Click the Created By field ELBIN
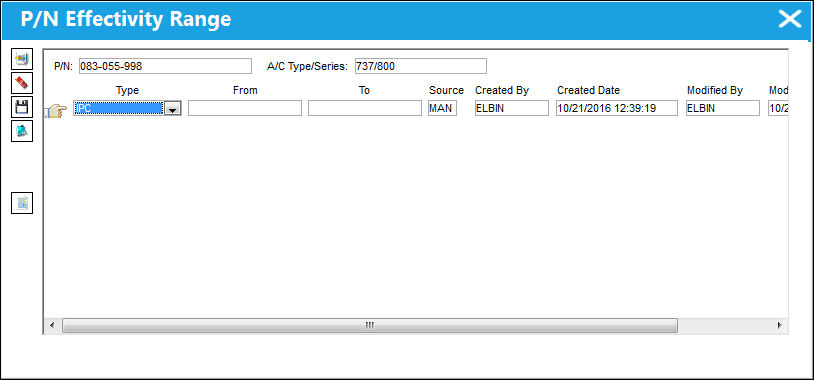The image size is (814, 380). (511, 108)
